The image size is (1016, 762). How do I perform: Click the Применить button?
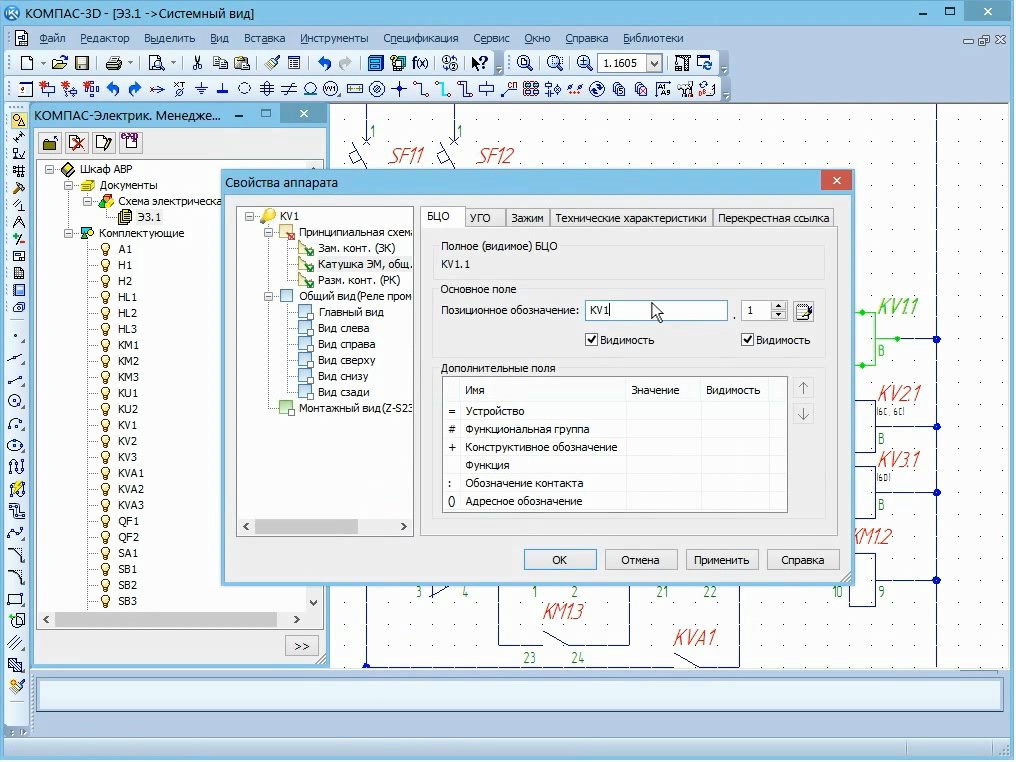pyautogui.click(x=721, y=560)
